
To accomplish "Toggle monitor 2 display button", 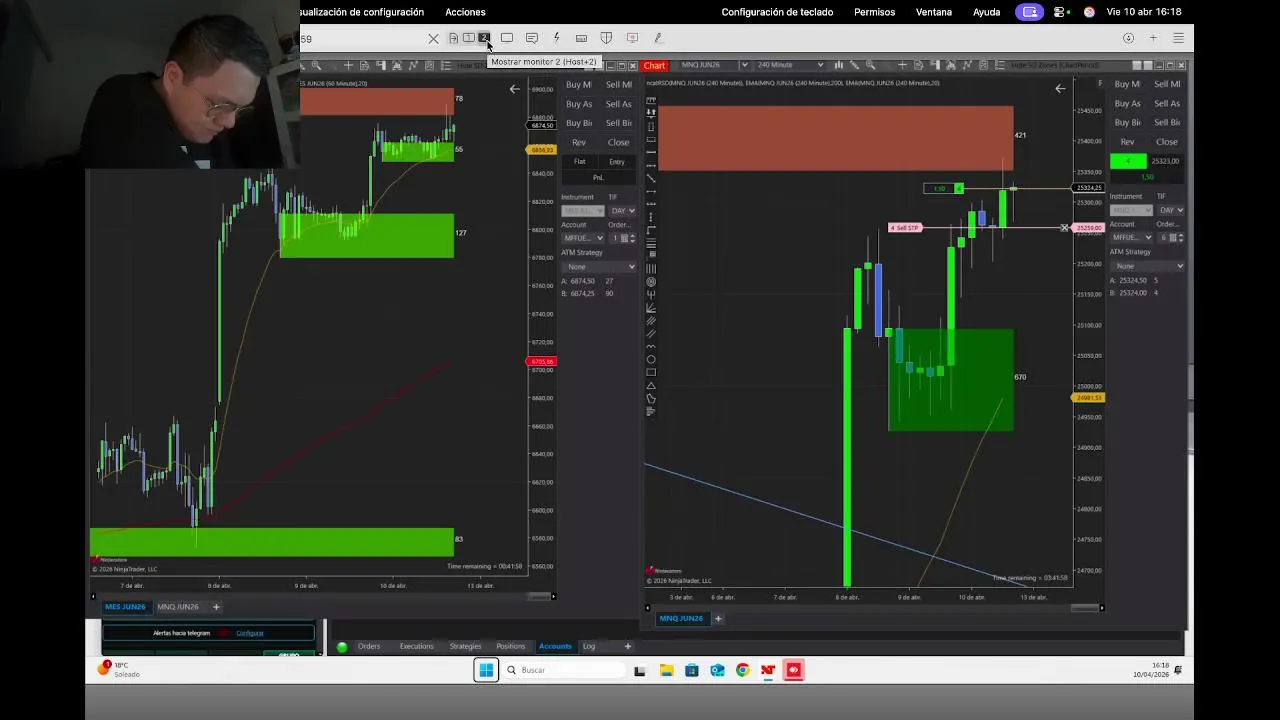I will tap(484, 38).
